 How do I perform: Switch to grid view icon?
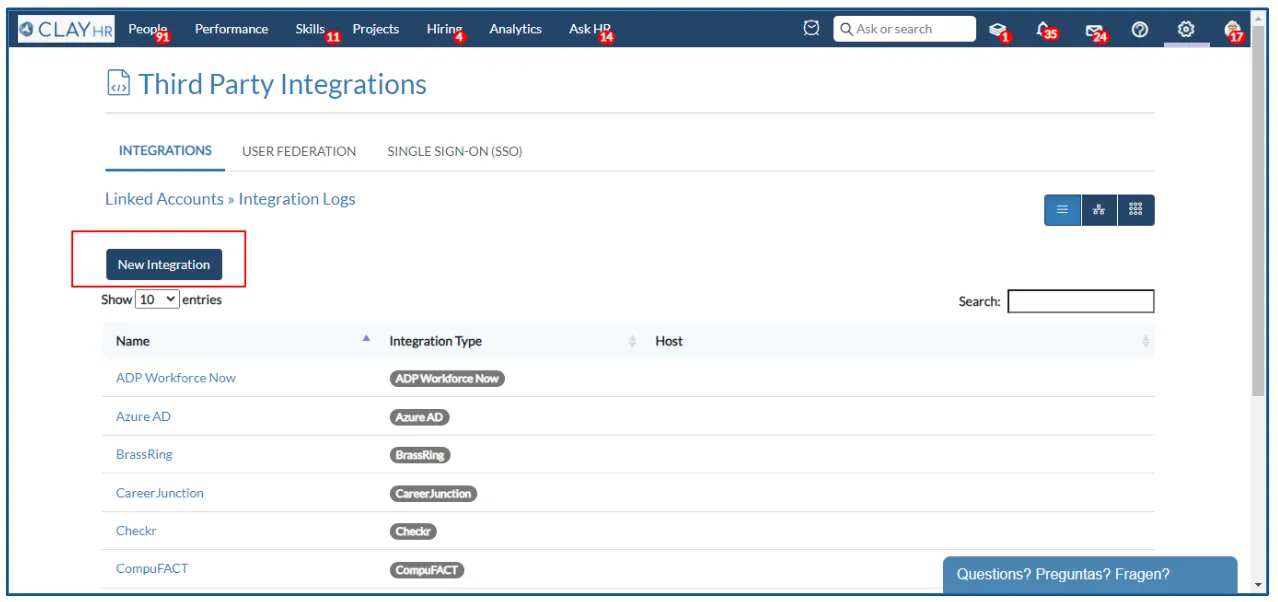(x=1136, y=210)
